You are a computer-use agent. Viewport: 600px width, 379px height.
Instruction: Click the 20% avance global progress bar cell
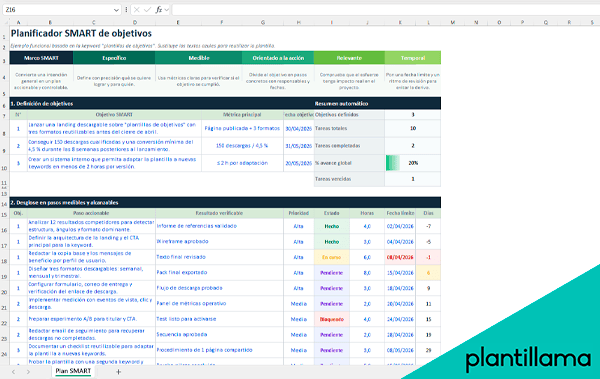tap(413, 163)
